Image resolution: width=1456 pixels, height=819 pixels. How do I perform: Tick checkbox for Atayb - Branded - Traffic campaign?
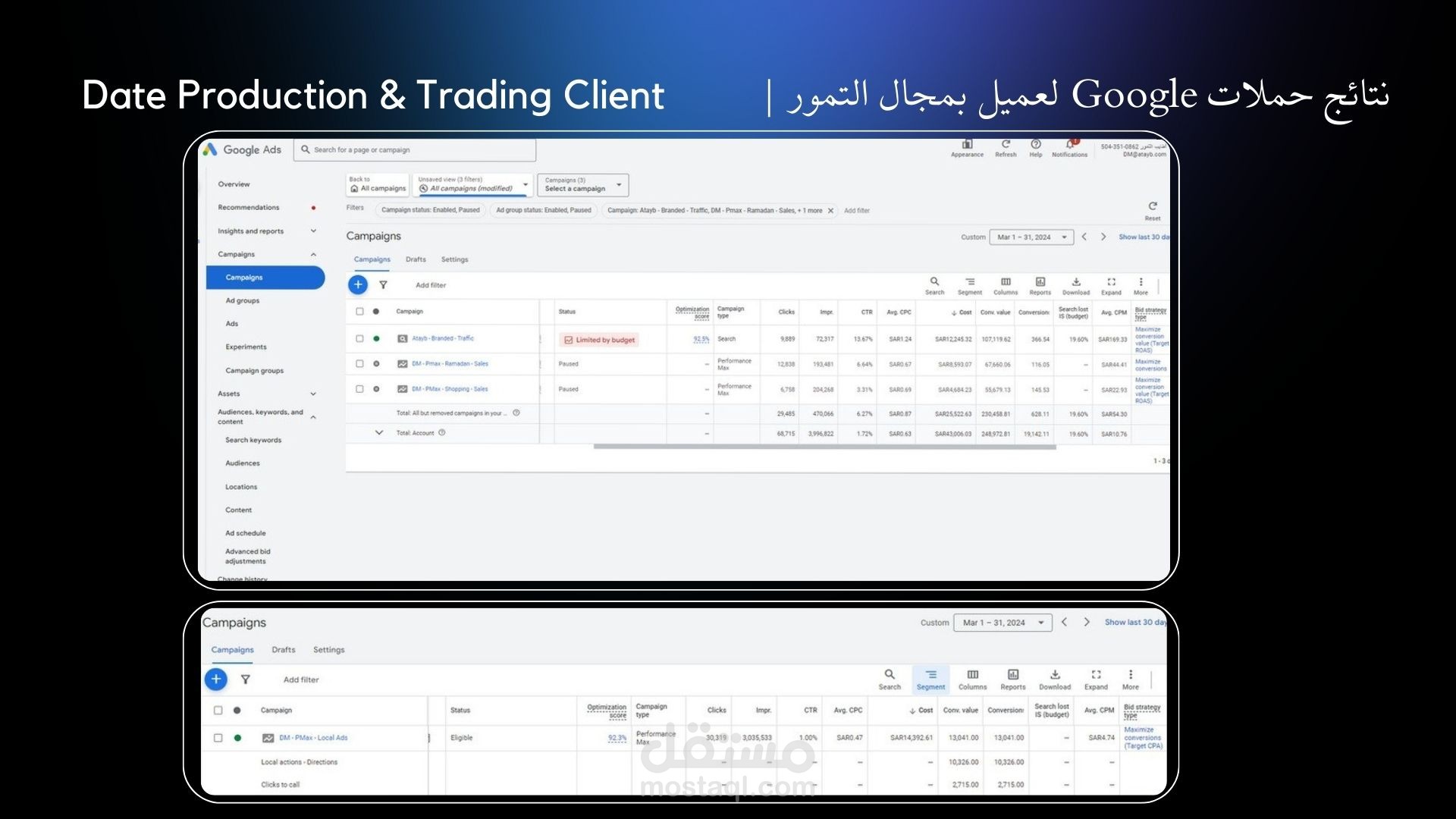(x=359, y=339)
